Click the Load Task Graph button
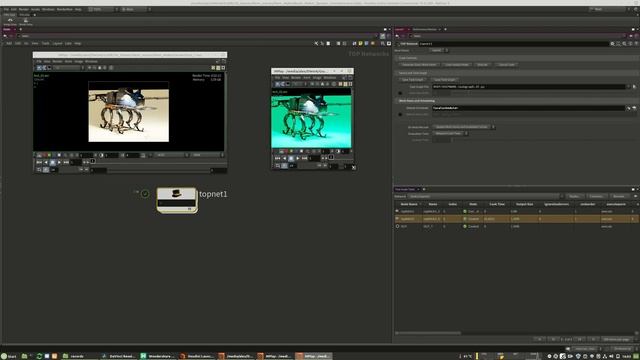The width and height of the screenshot is (640, 360). (x=444, y=79)
